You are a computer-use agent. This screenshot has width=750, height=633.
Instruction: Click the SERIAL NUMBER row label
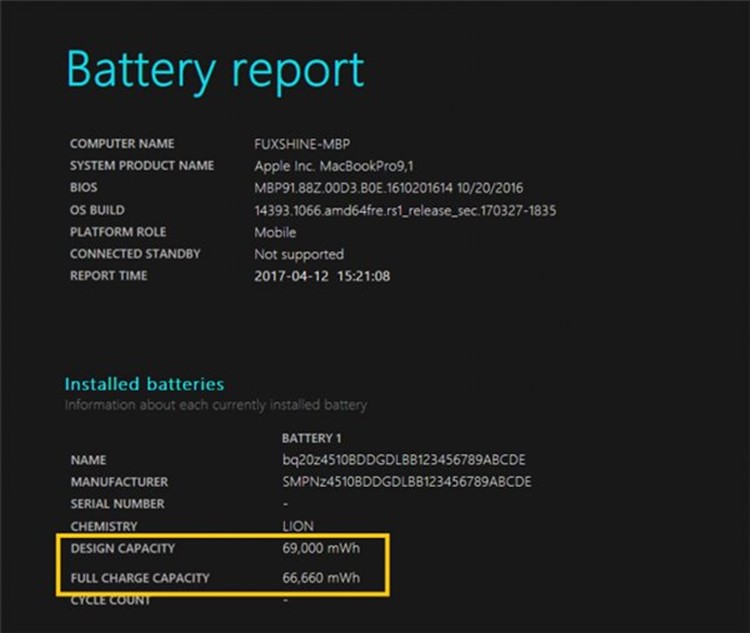tap(117, 504)
